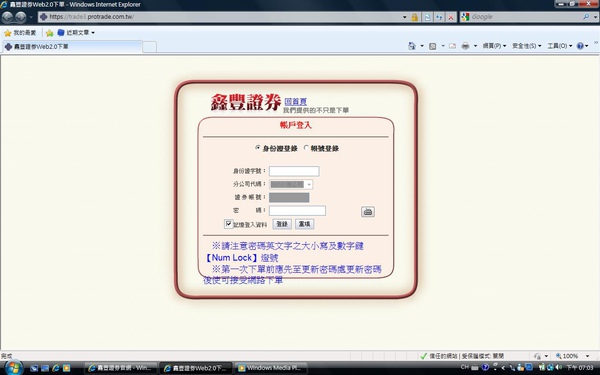This screenshot has height=375, width=600.
Task: Select the 鑫豐證券Web2.0下單 browser tab
Action: [x=72, y=47]
